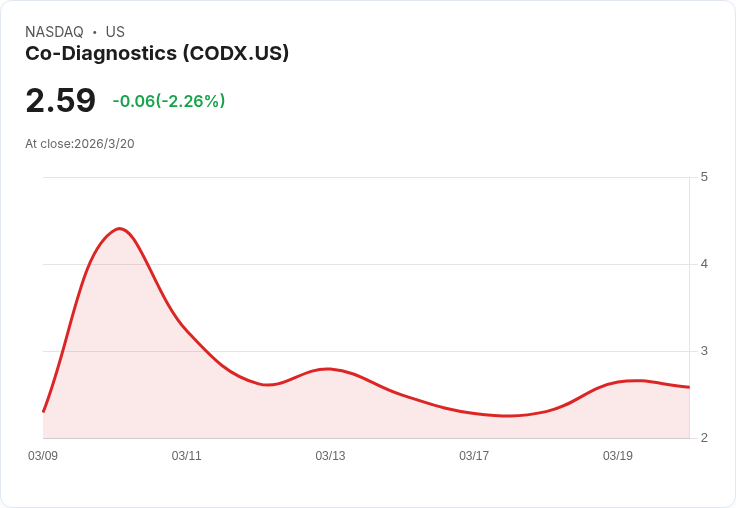Click the At close:2026/3/20 timestamp

coord(80,144)
